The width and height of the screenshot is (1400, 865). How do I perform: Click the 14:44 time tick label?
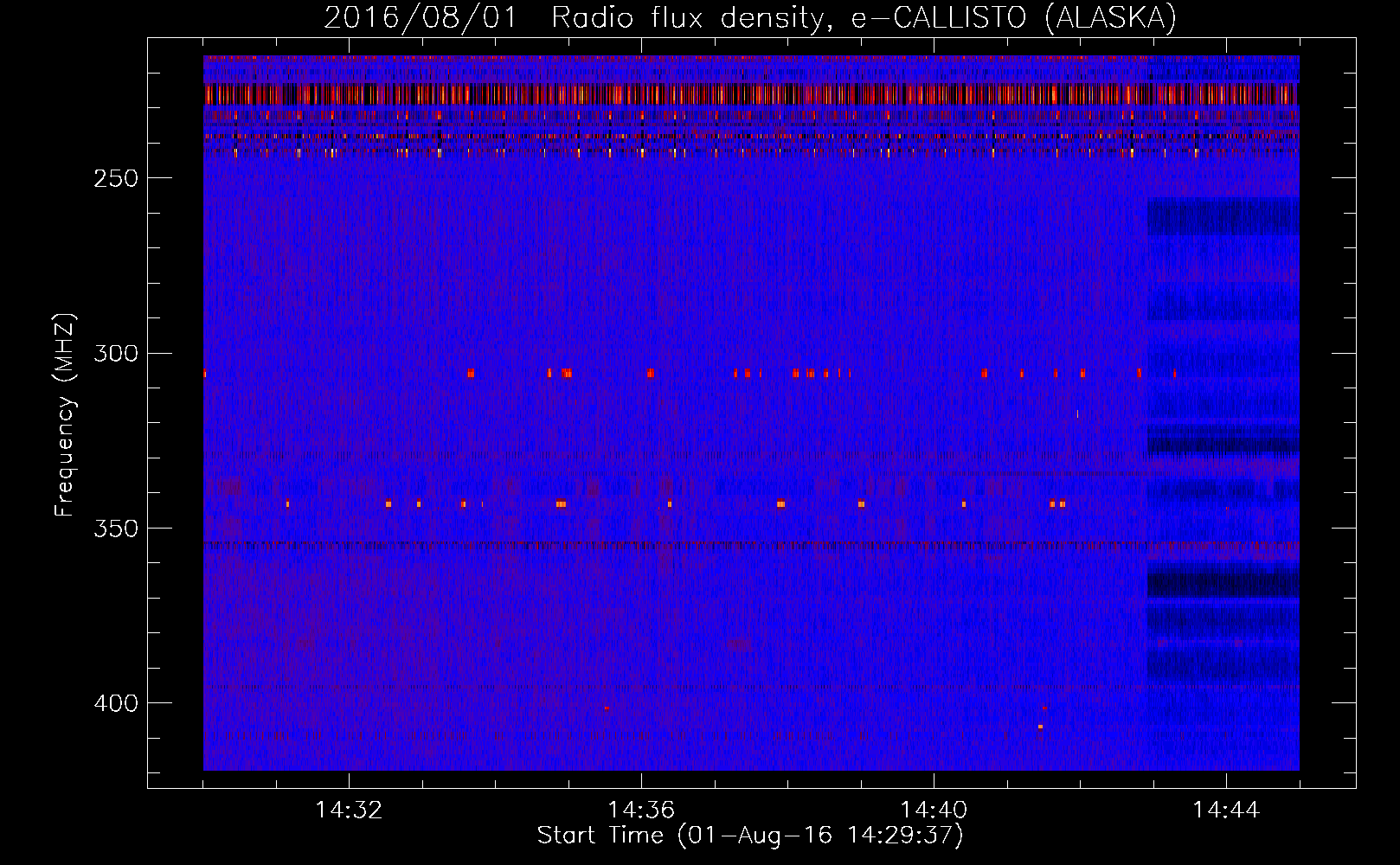[1226, 811]
